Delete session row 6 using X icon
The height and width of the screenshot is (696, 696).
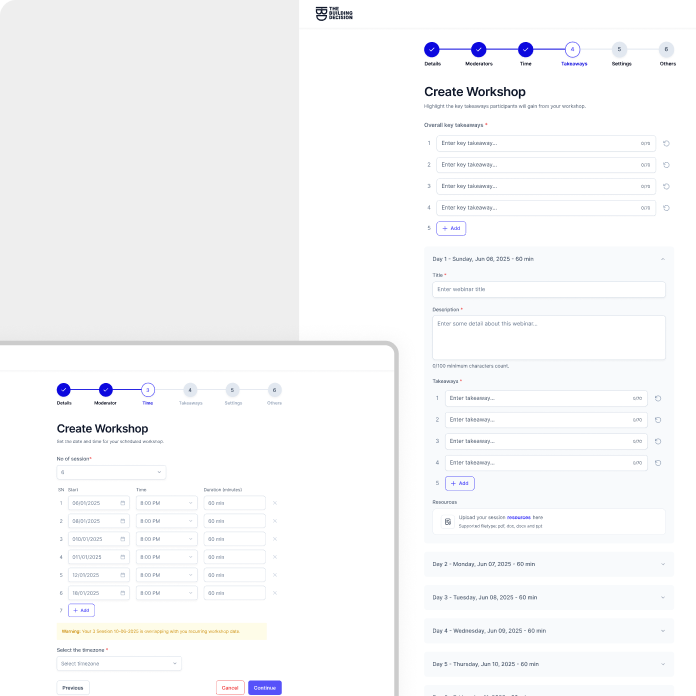point(275,593)
